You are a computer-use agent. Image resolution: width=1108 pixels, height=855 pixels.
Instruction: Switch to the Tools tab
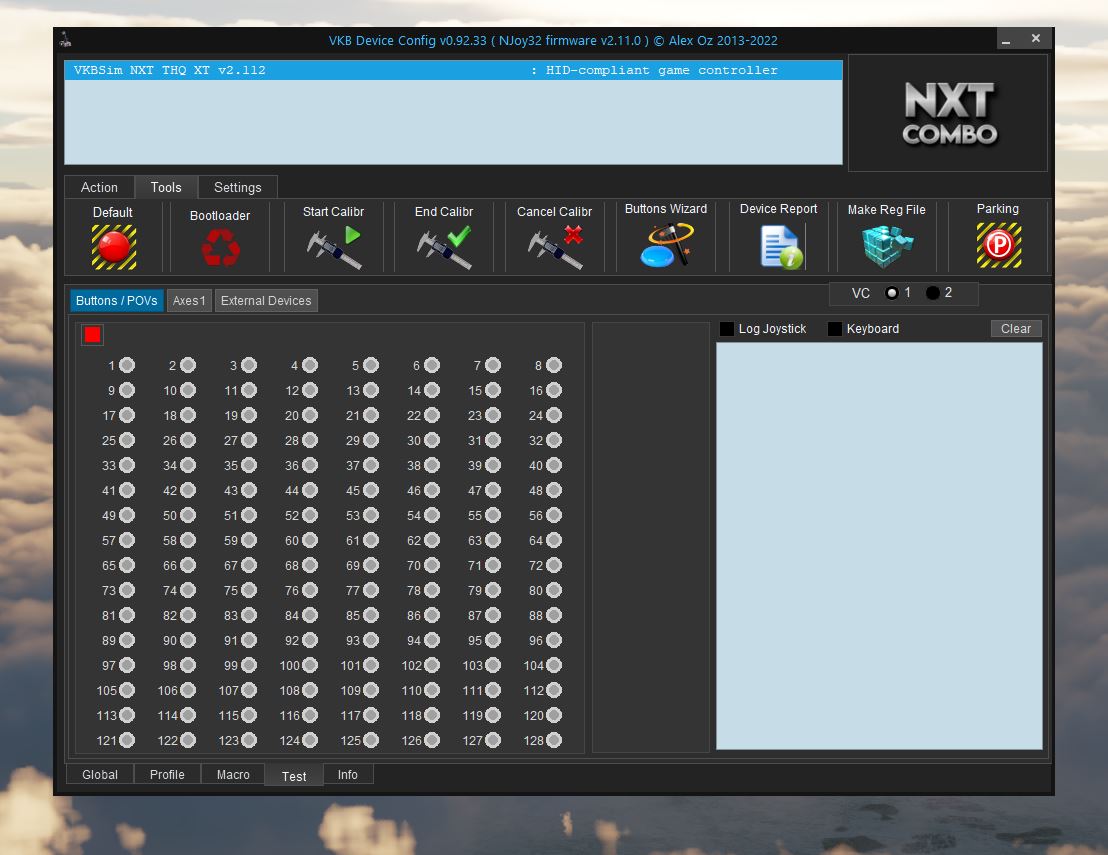pyautogui.click(x=166, y=187)
